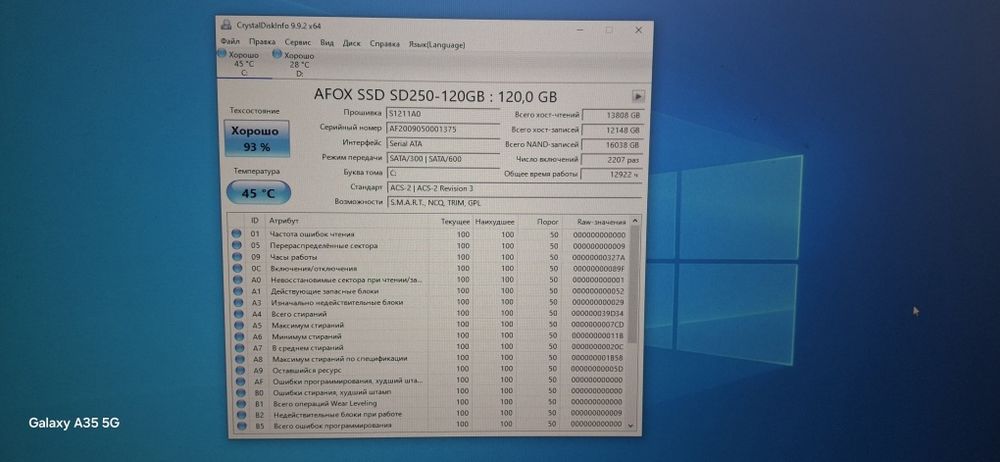Viewport: 1000px width, 462px height.
Task: Click status circle for Невосстановимые сектора row
Action: click(237, 280)
